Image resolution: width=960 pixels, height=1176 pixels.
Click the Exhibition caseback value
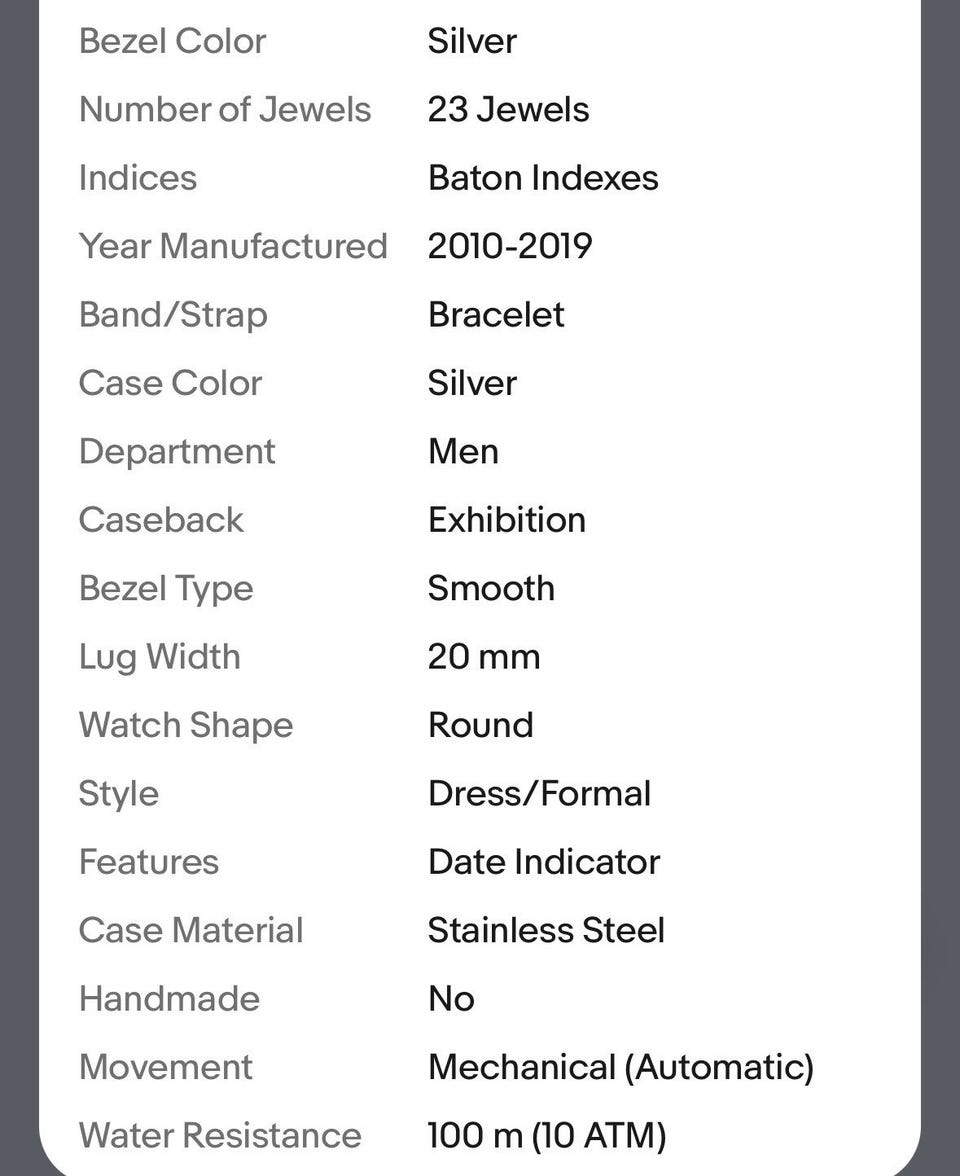point(506,520)
